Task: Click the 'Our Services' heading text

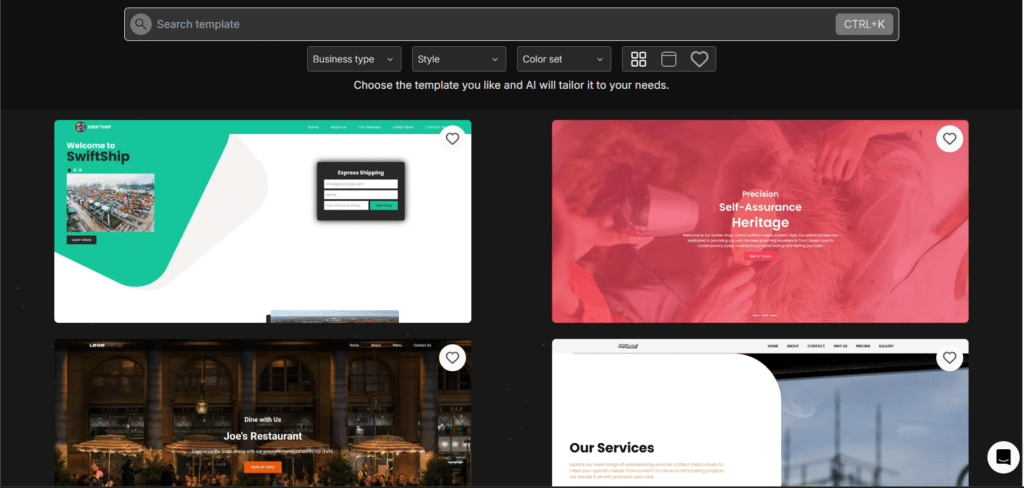Action: (612, 447)
